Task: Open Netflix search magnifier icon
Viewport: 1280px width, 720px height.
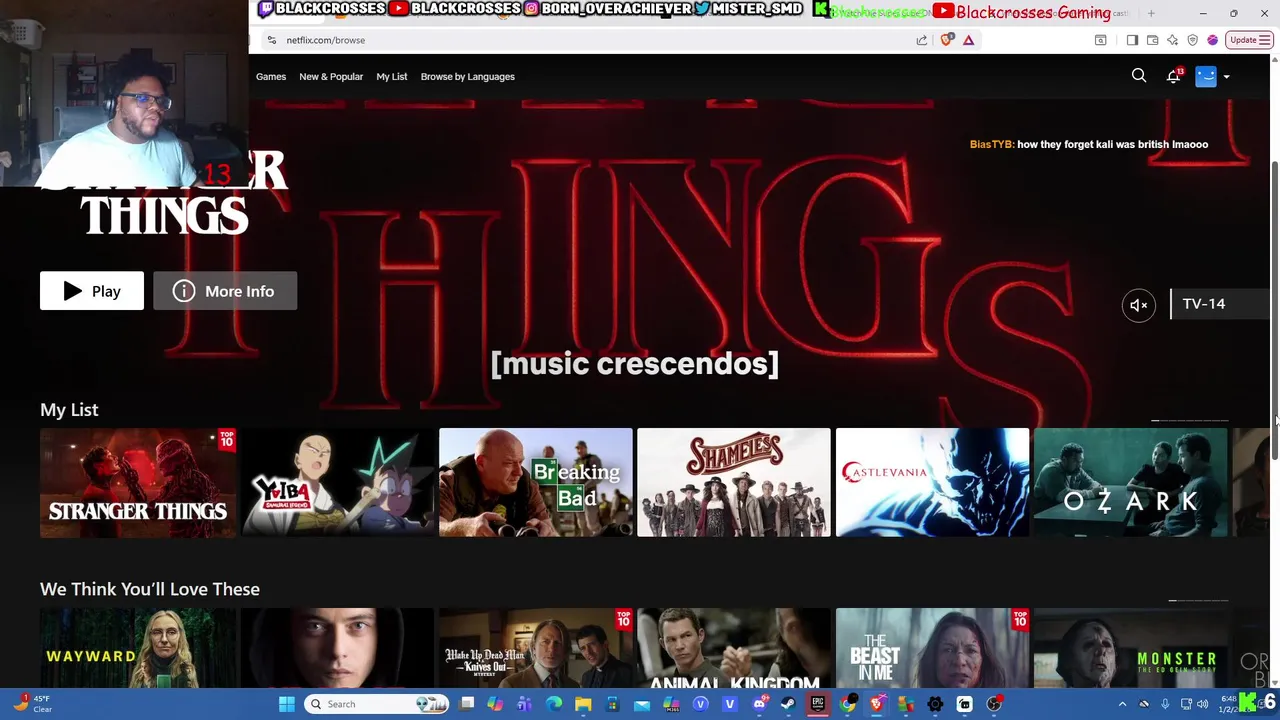Action: [1139, 76]
